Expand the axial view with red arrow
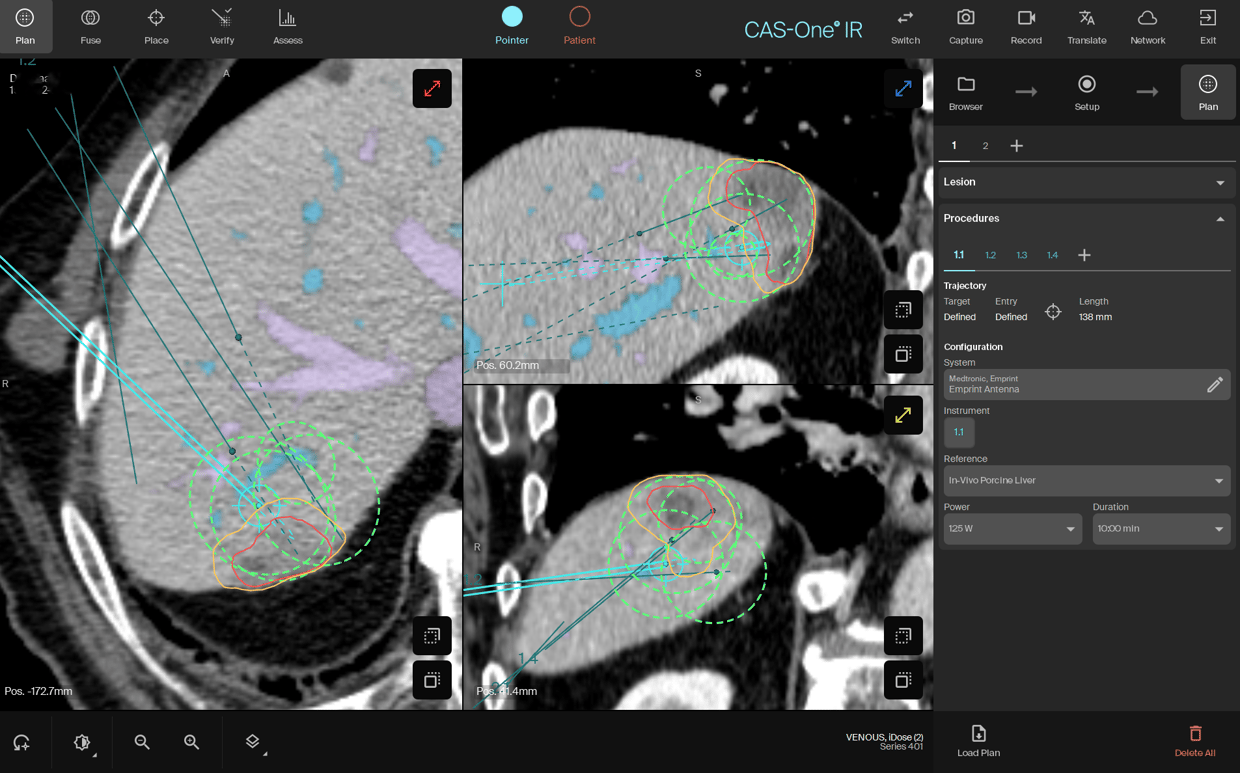Image resolution: width=1240 pixels, height=773 pixels. (x=432, y=89)
